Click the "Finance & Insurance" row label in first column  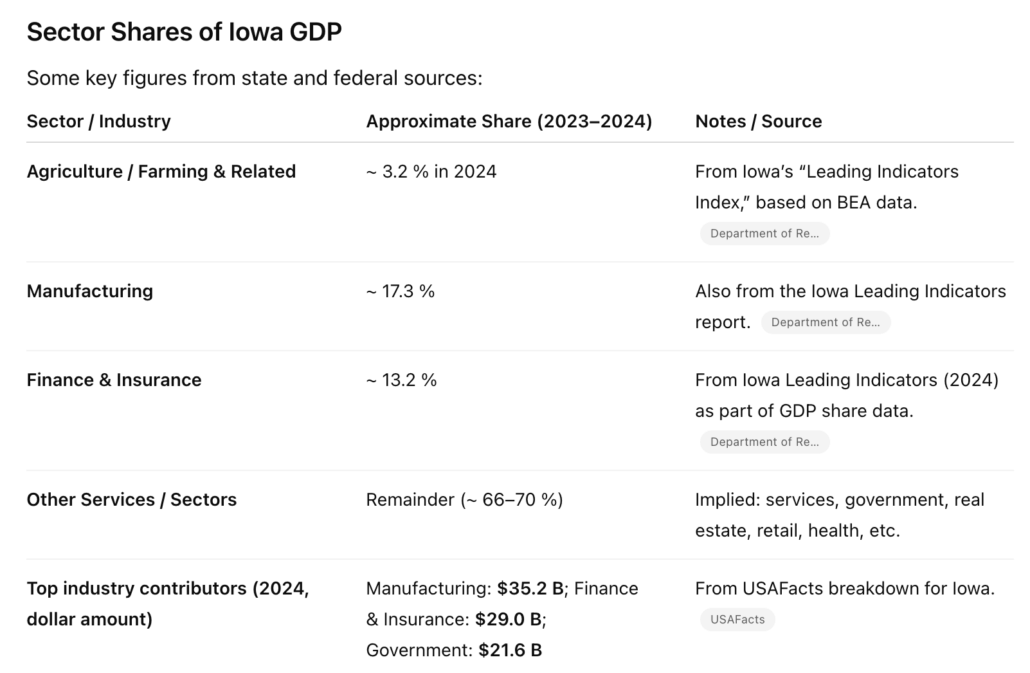coord(114,380)
